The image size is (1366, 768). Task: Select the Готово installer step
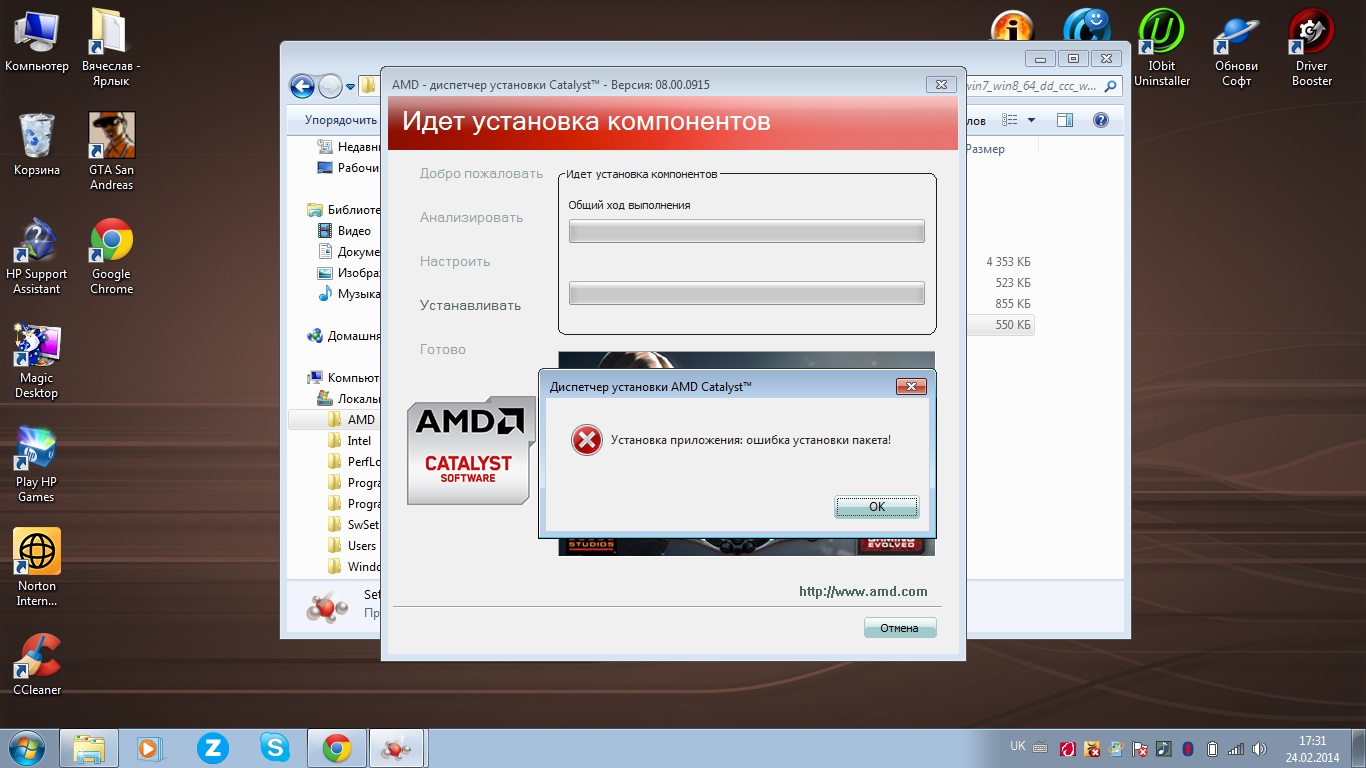(443, 349)
